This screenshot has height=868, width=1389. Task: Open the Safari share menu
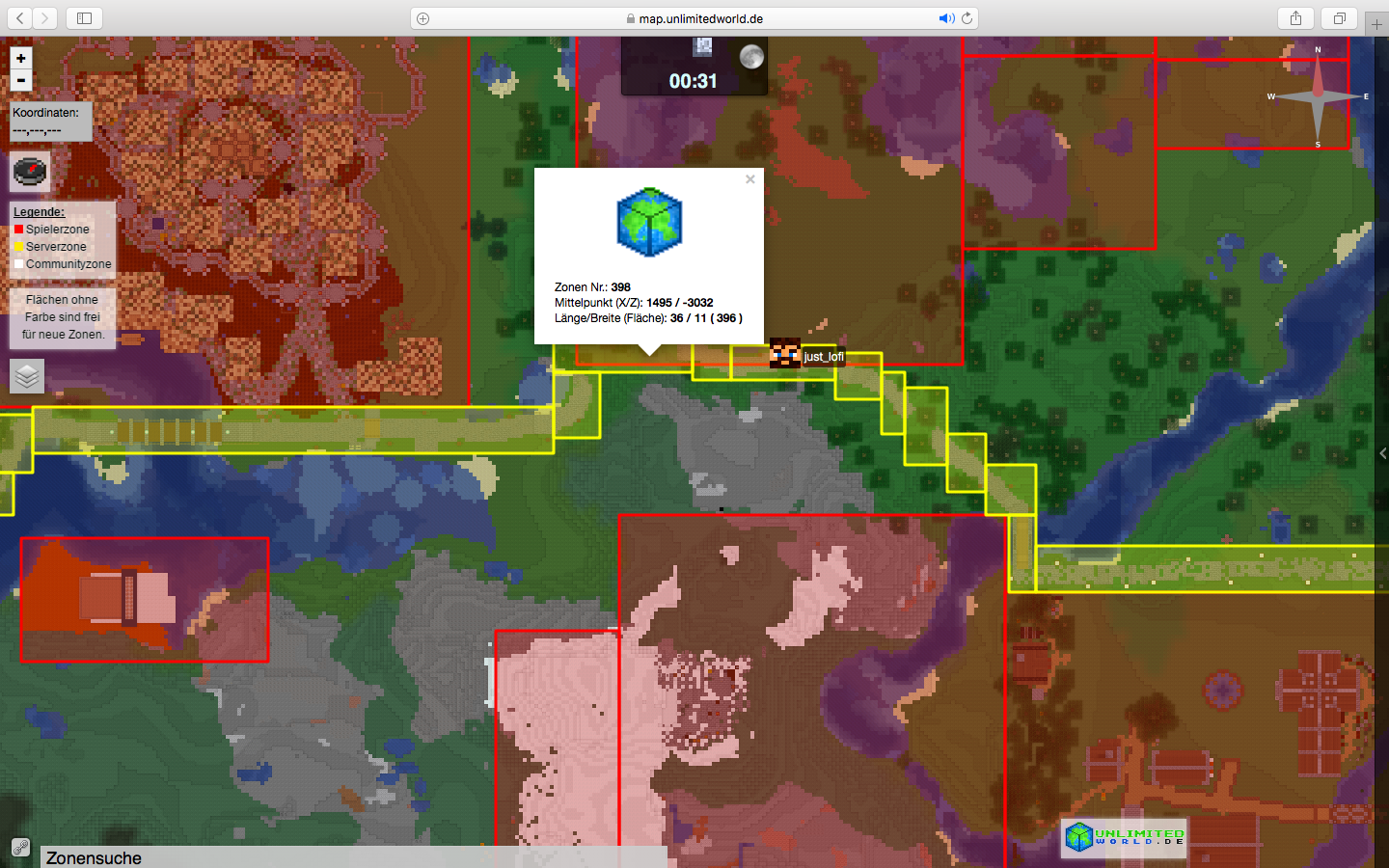click(1295, 18)
